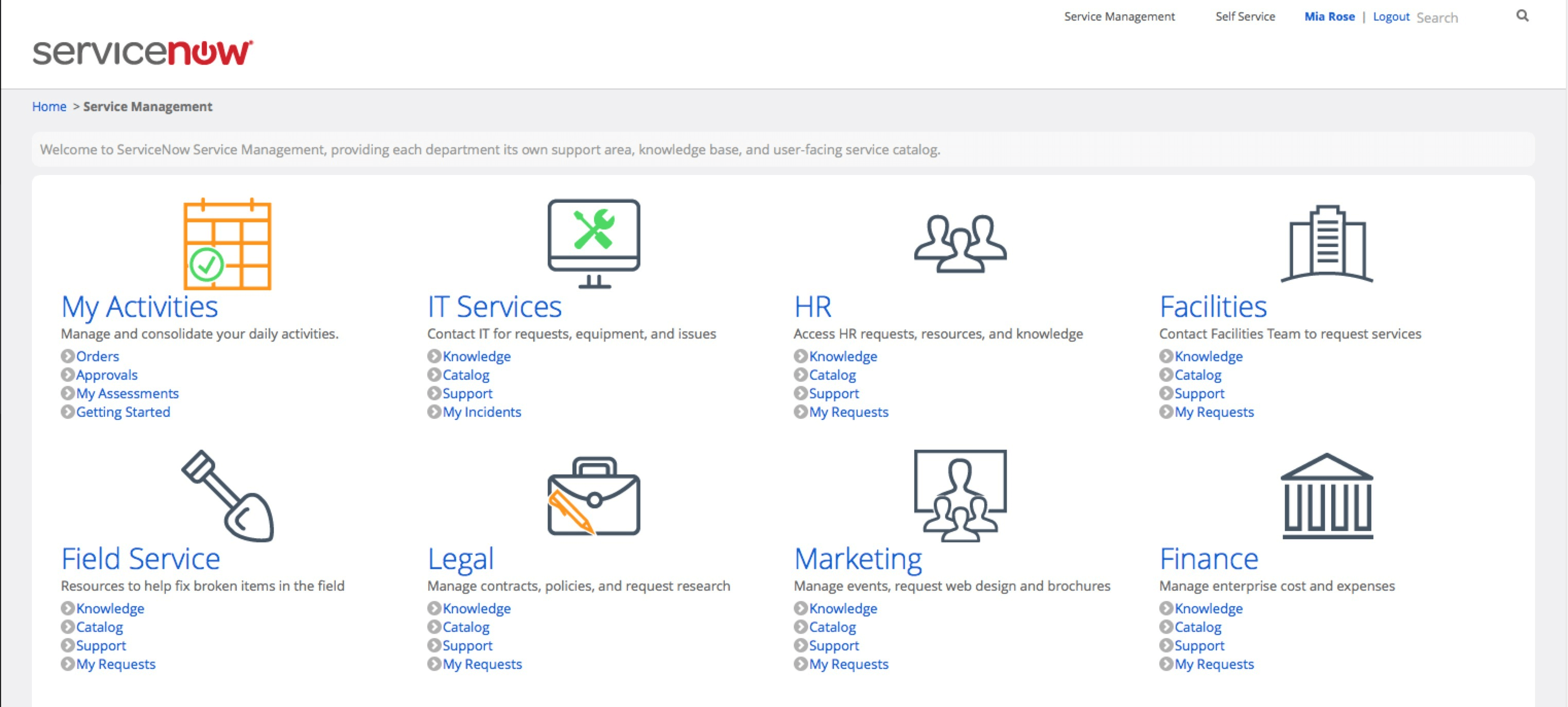Click the Finance bank building icon
The width and height of the screenshot is (1568, 707).
pos(1327,496)
